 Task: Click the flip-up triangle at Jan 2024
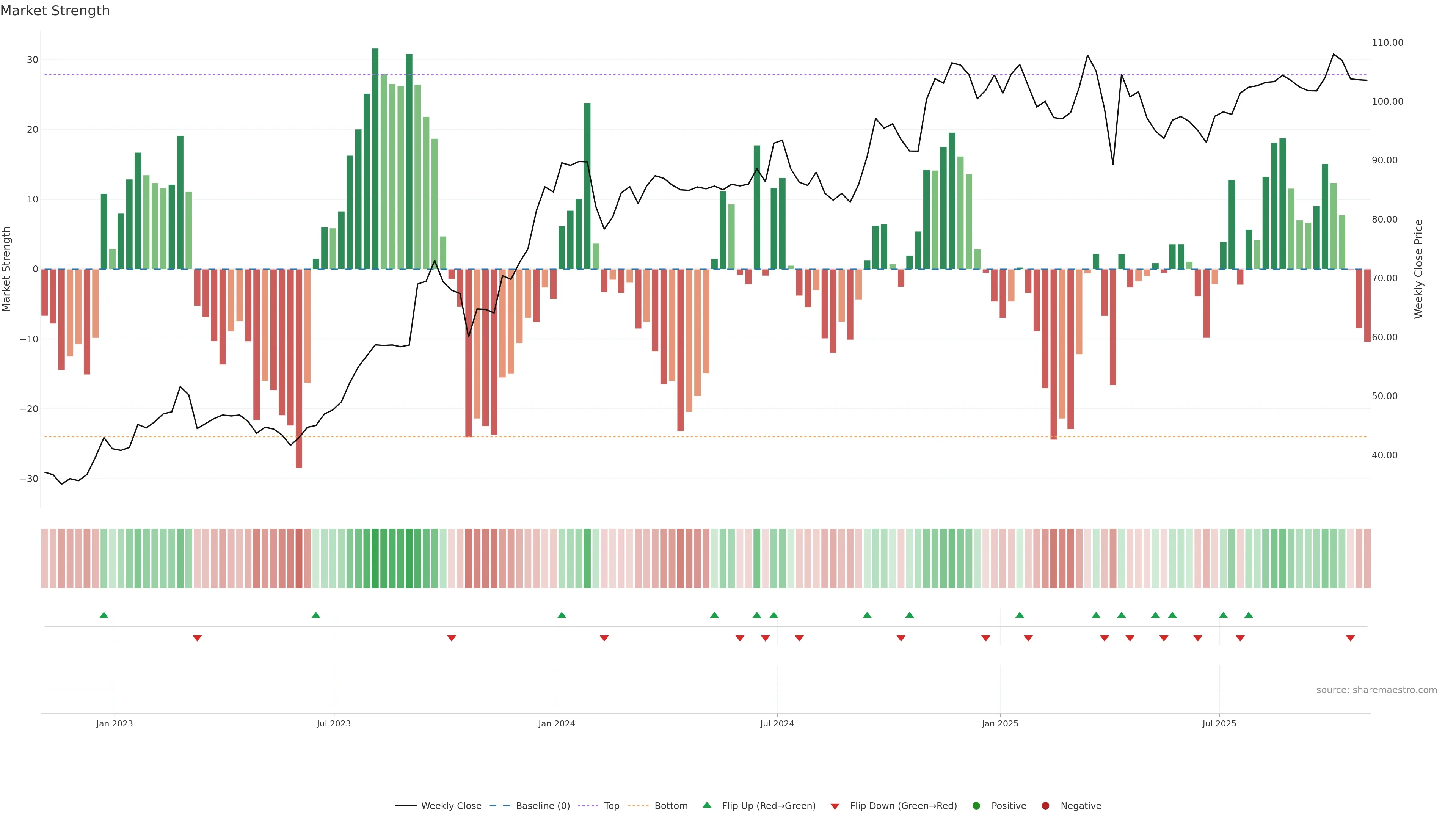coord(561,615)
